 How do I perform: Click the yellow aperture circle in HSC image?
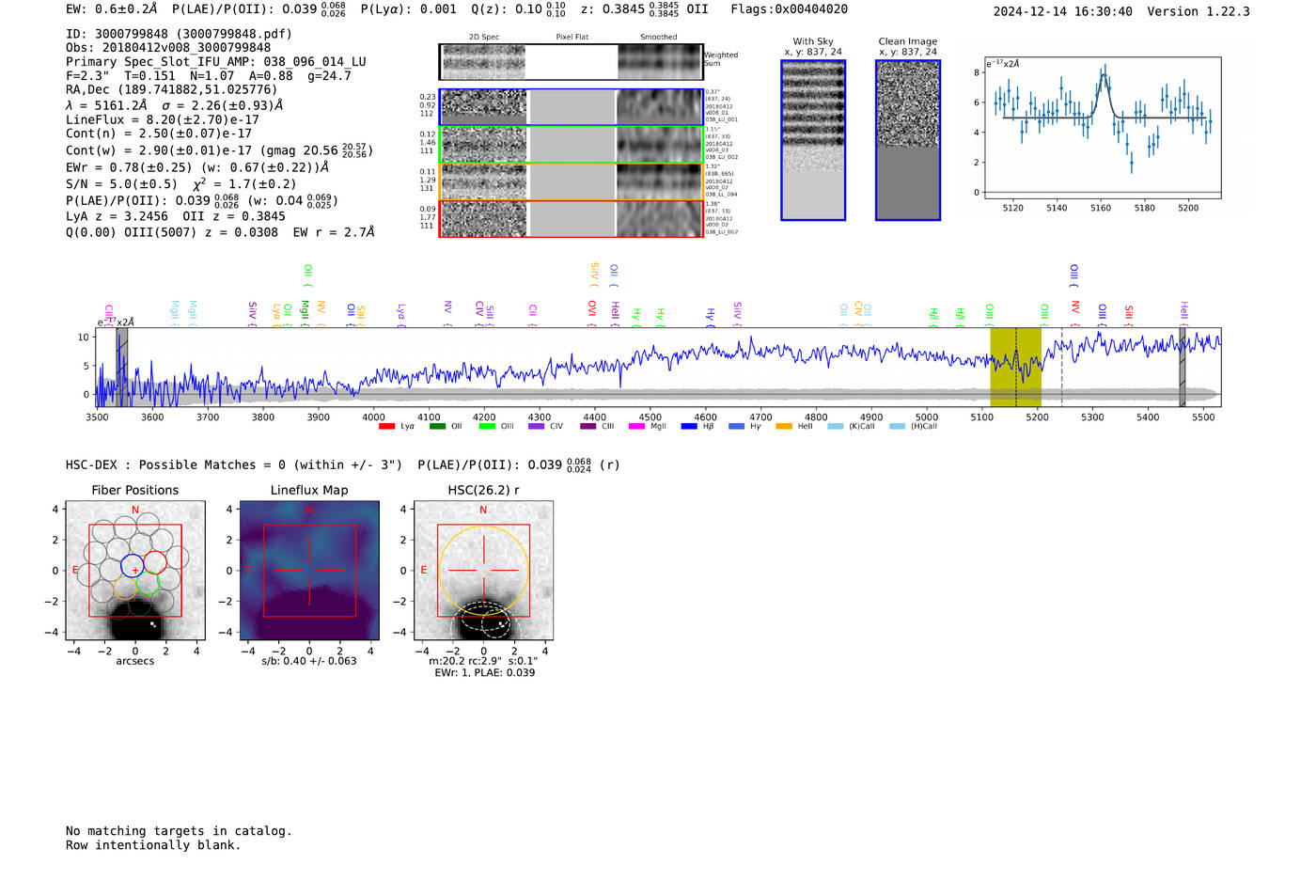coord(483,571)
